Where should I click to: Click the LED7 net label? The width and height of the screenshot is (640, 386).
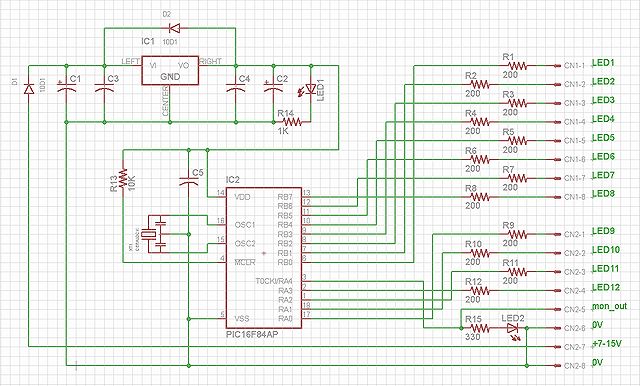603,175
